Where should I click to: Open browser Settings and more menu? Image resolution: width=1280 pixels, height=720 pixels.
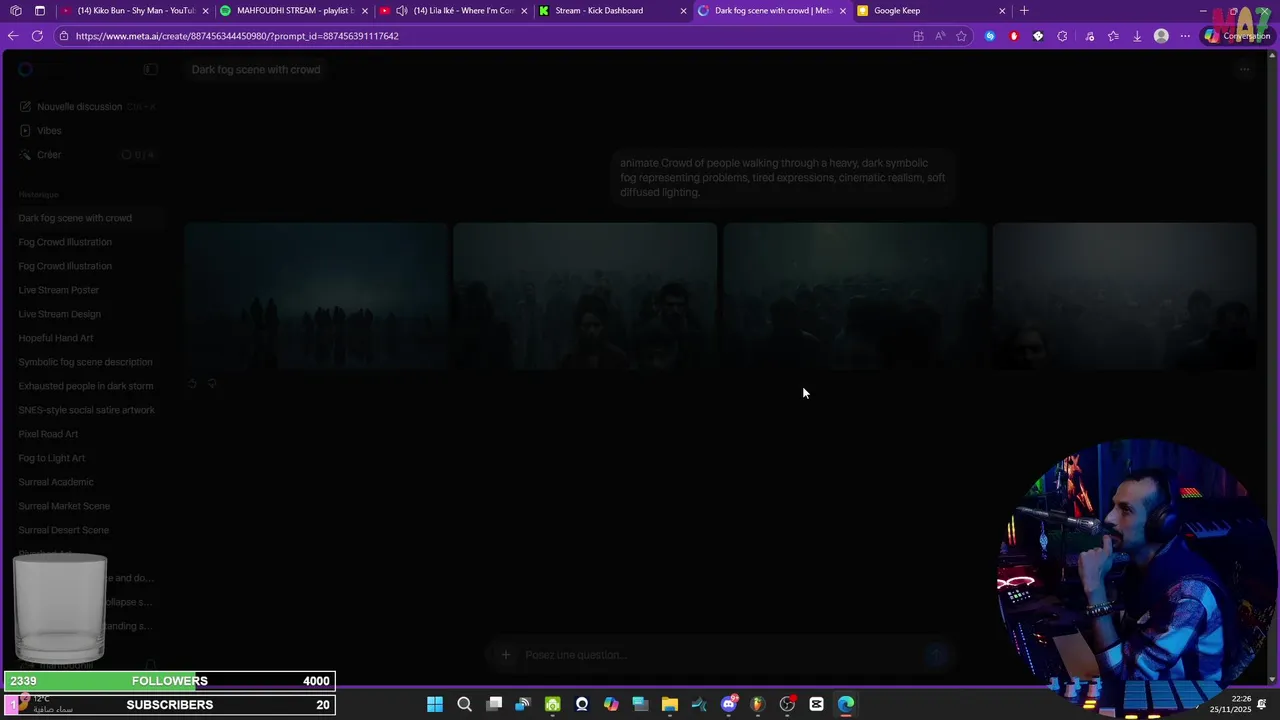(x=1185, y=36)
